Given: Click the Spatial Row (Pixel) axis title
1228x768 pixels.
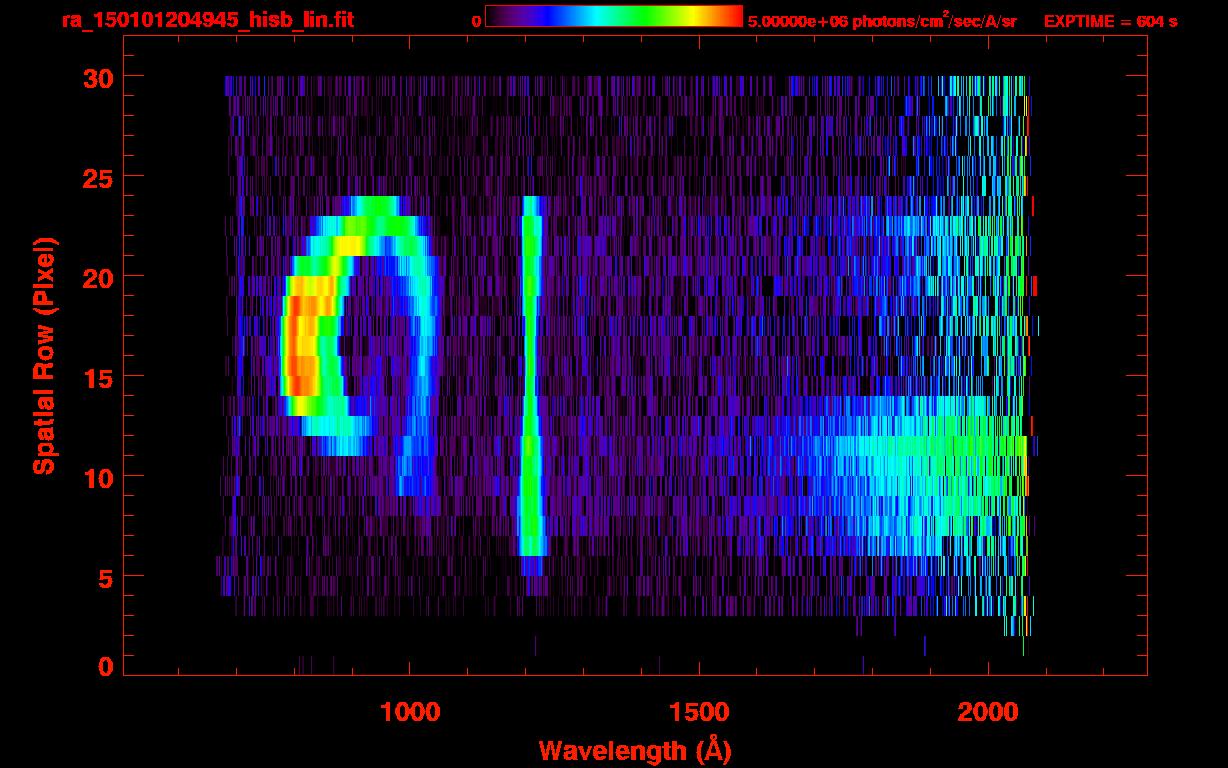Looking at the screenshot, I should pos(44,355).
